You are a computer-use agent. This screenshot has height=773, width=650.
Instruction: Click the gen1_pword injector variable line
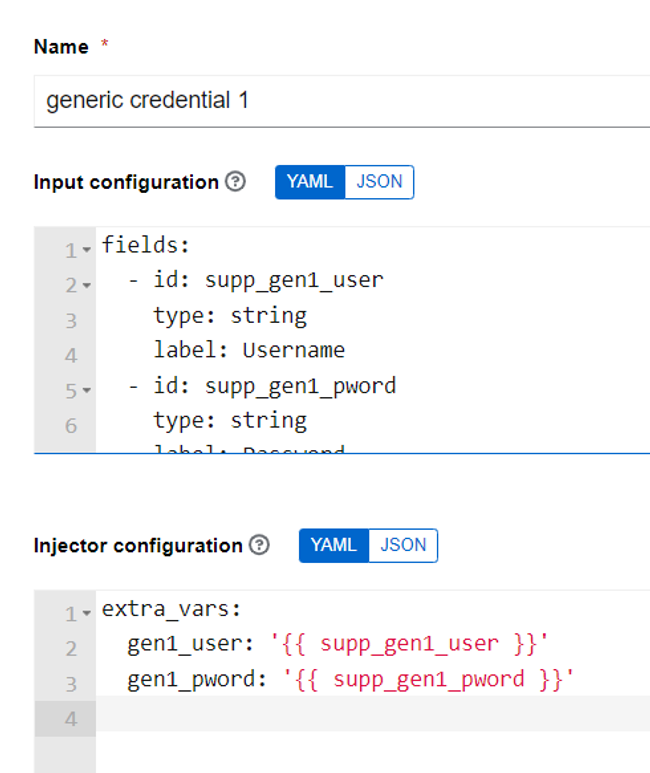click(373, 679)
